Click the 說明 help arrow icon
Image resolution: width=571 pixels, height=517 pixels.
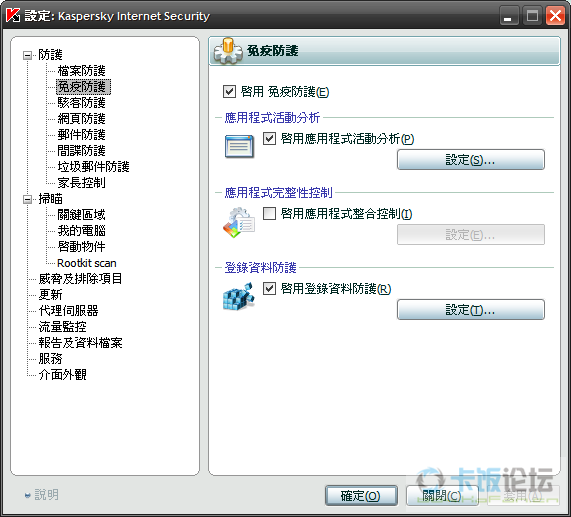[27, 495]
